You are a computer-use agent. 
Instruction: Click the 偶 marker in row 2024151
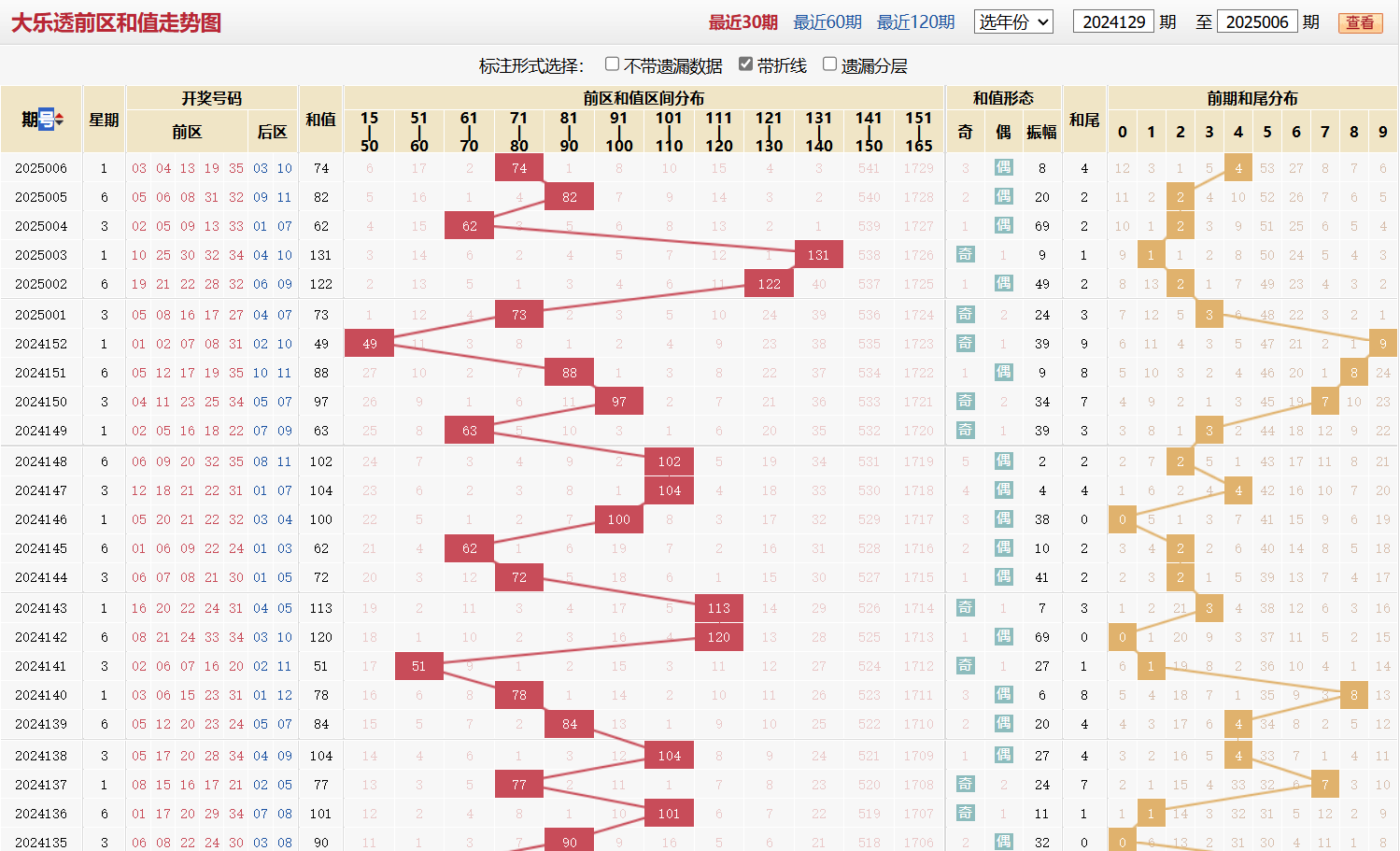click(x=1004, y=373)
